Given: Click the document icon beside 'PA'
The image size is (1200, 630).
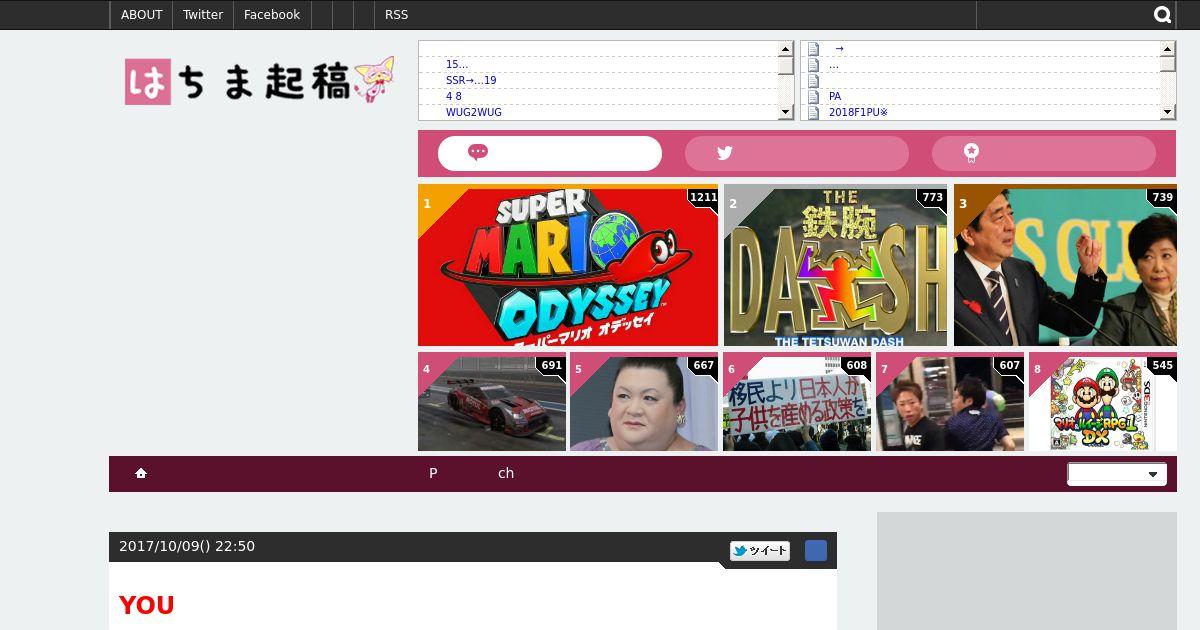Looking at the screenshot, I should coord(813,96).
